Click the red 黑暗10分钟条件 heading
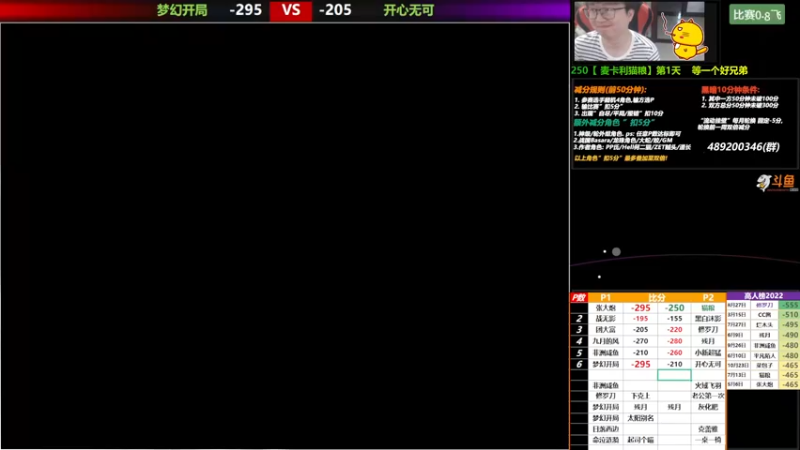Viewport: 800px width, 450px height. click(x=730, y=89)
